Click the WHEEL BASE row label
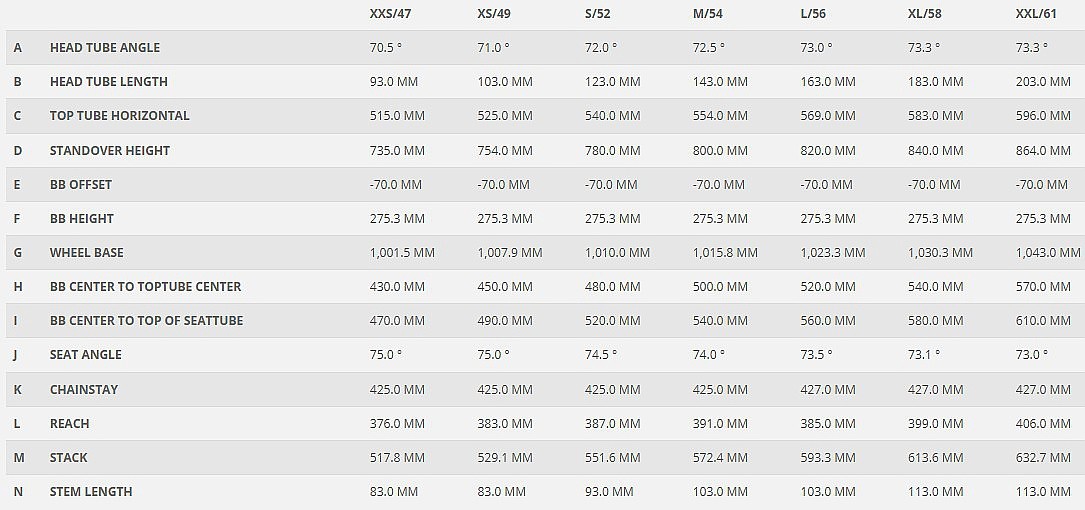1085x510 pixels. pyautogui.click(x=87, y=253)
